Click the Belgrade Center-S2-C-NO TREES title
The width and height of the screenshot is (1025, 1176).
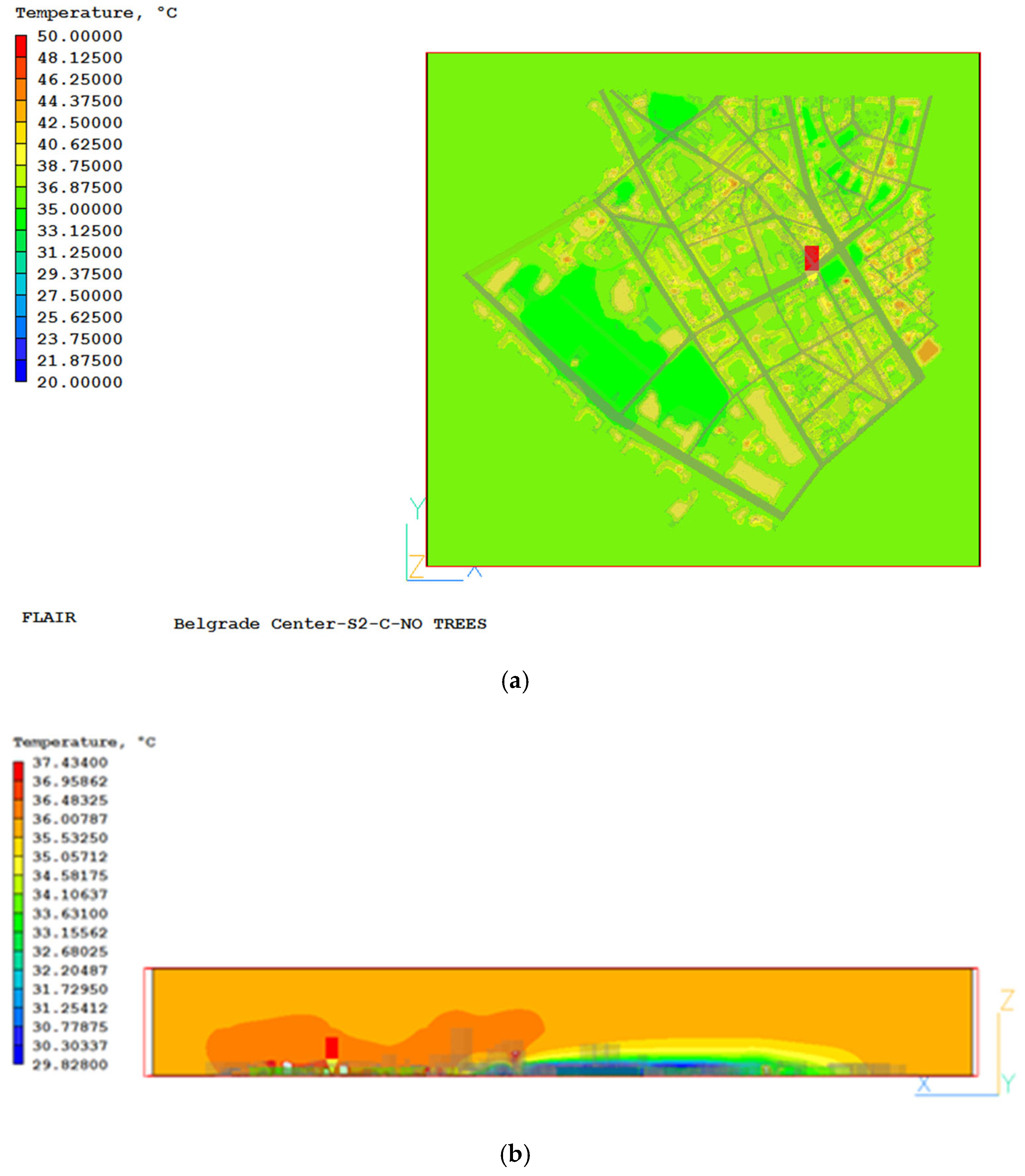pos(330,623)
